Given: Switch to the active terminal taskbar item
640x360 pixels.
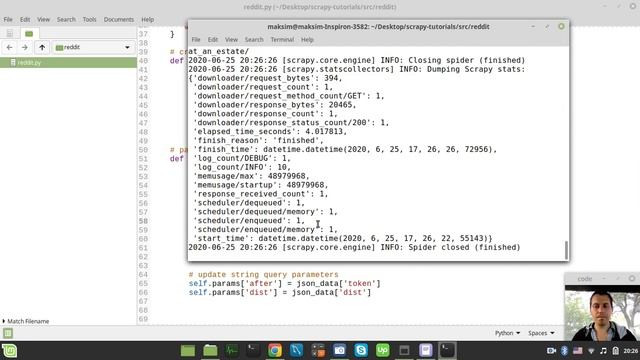Looking at the screenshot, I should tap(447, 350).
